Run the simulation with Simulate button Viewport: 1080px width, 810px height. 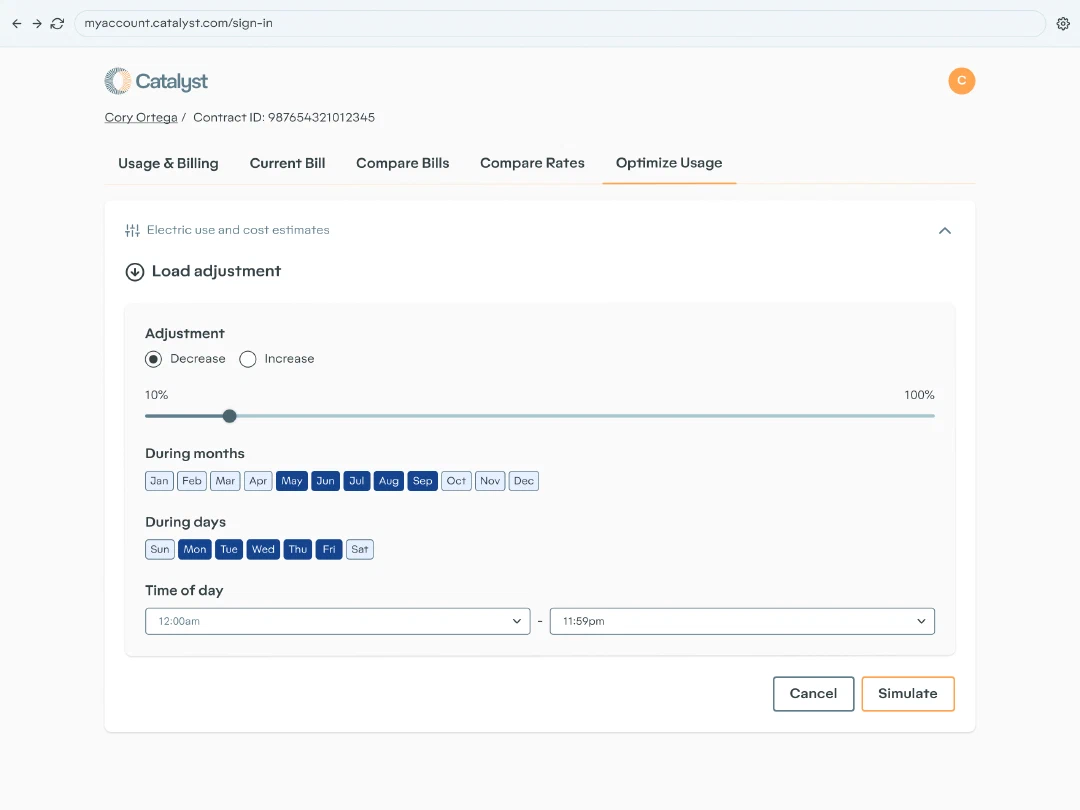(x=908, y=694)
